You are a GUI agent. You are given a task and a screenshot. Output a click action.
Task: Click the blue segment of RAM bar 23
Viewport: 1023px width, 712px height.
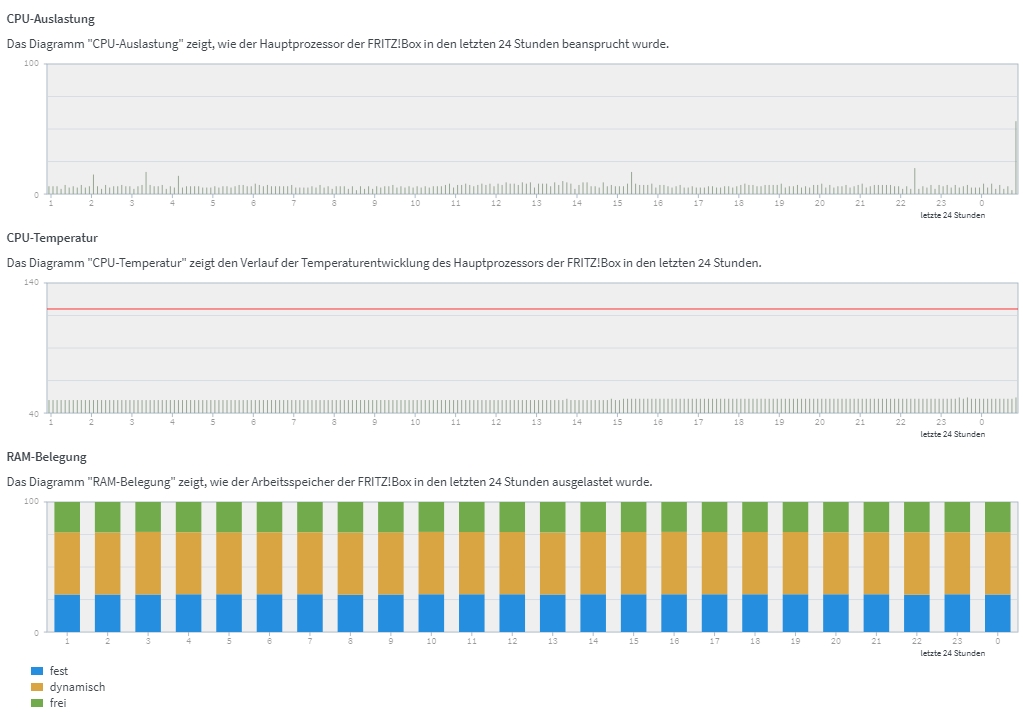tap(957, 613)
